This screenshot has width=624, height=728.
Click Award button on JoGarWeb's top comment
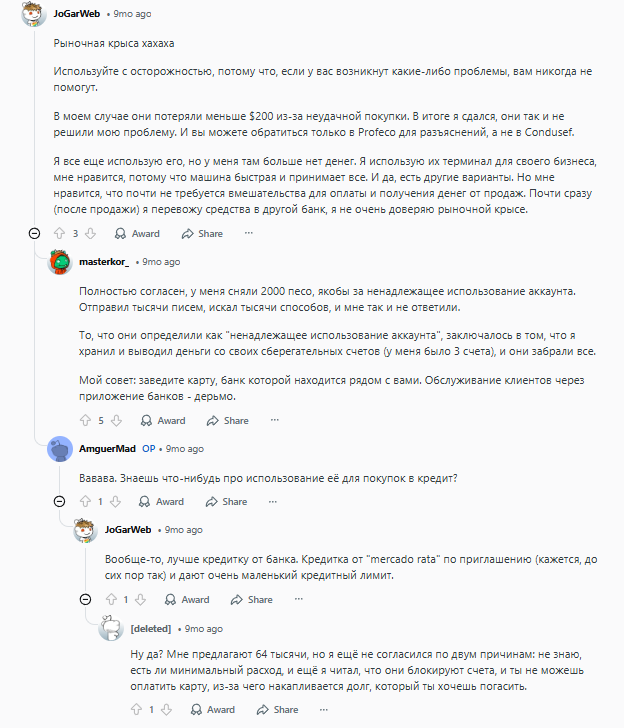click(137, 233)
